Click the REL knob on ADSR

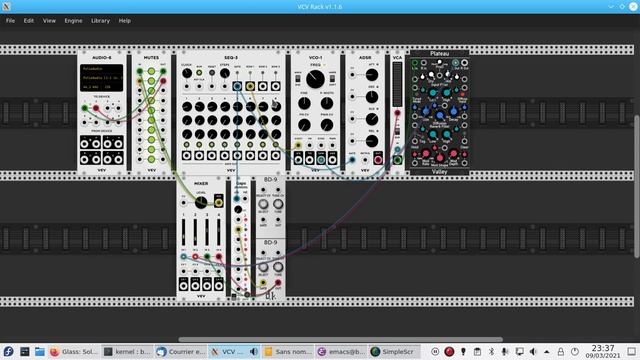(x=371, y=141)
